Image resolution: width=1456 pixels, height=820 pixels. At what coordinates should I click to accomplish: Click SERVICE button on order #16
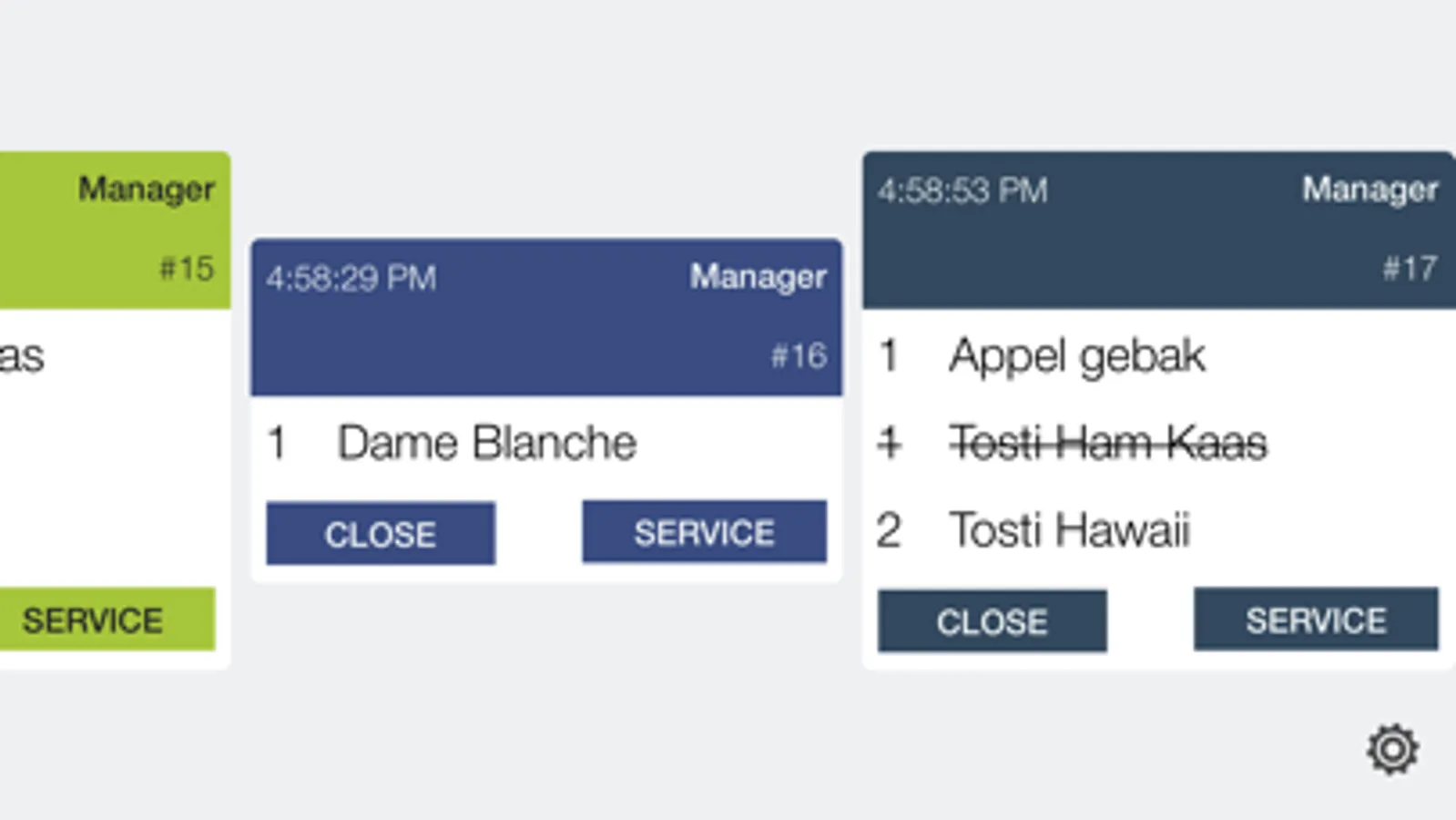(705, 532)
